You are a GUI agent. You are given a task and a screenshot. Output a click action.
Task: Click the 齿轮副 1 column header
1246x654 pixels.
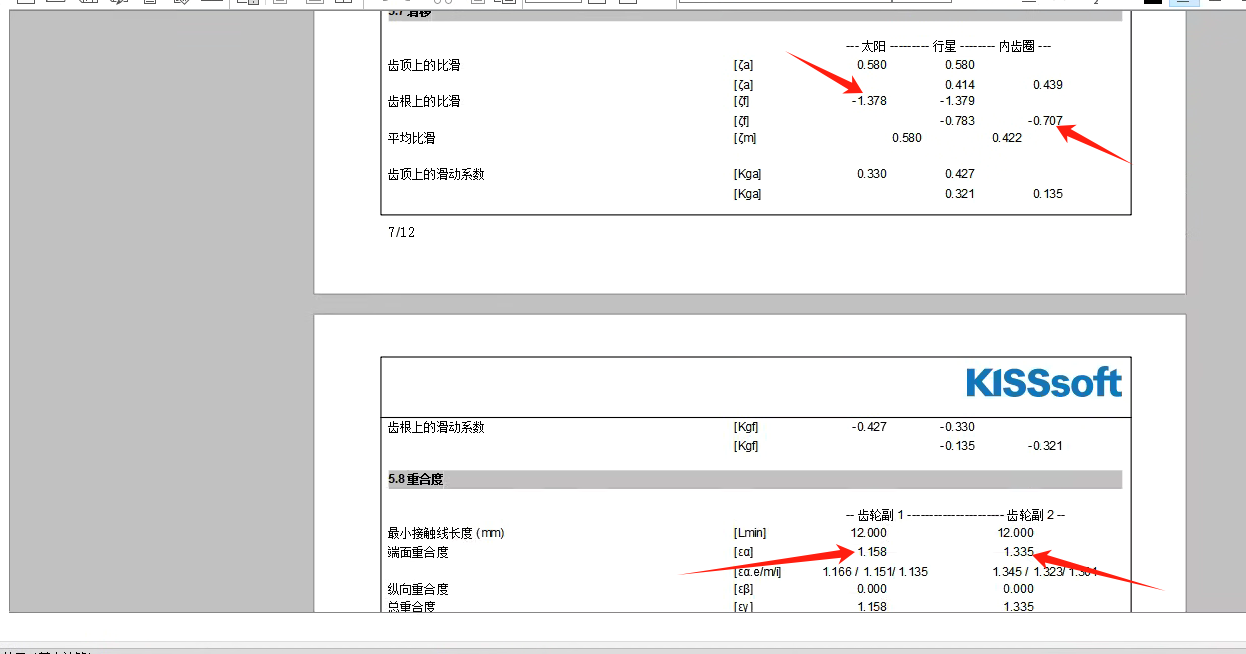click(x=880, y=515)
